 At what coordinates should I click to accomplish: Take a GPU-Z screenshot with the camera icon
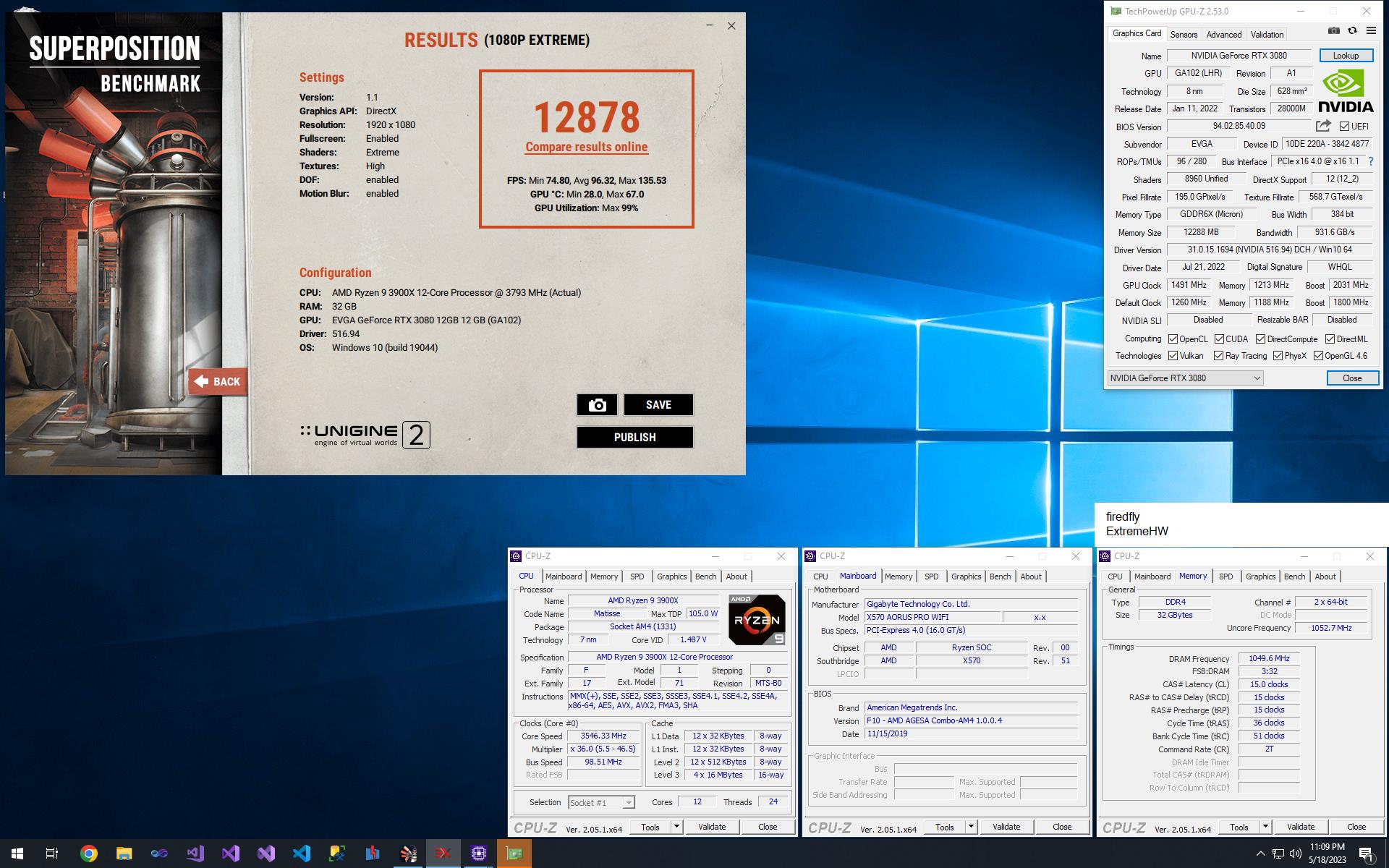pos(1333,31)
